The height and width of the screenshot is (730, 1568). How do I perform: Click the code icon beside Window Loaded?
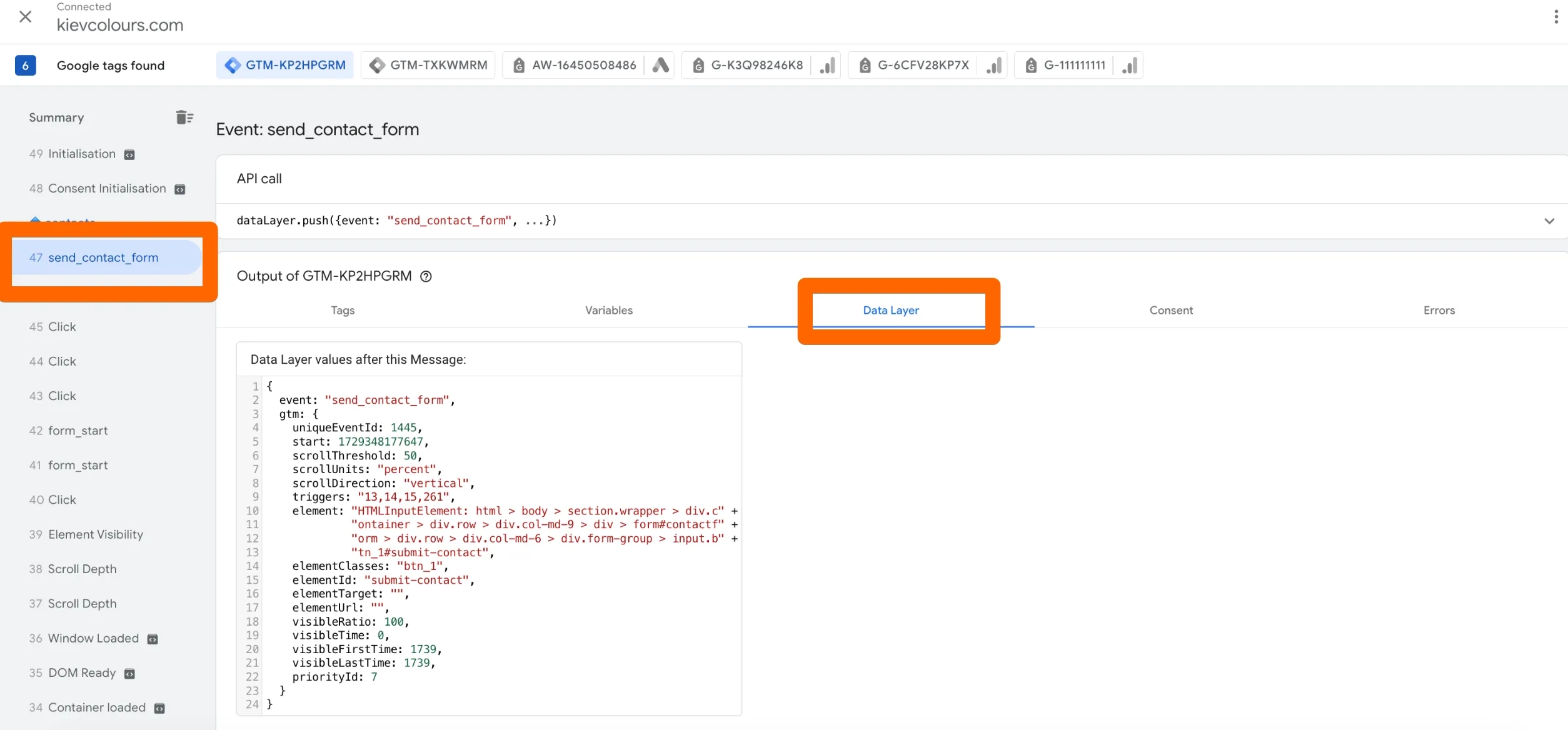tap(153, 639)
